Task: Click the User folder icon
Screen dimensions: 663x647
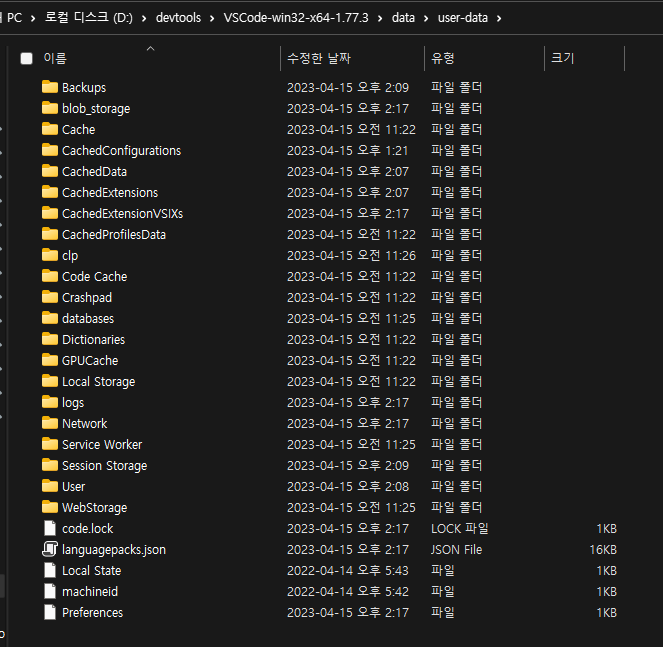Action: click(x=50, y=486)
